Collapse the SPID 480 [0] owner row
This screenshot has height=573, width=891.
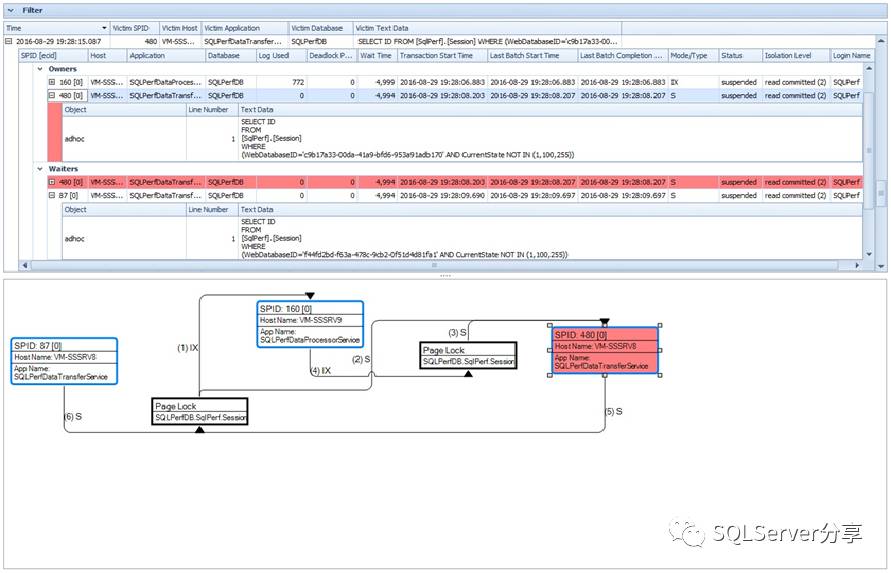click(x=52, y=96)
